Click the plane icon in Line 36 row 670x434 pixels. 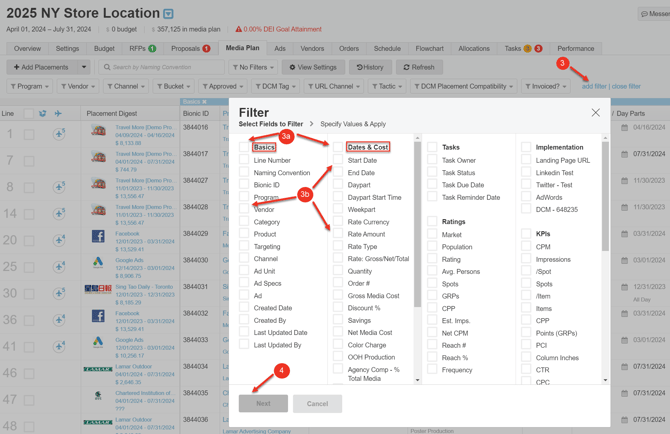(x=59, y=320)
